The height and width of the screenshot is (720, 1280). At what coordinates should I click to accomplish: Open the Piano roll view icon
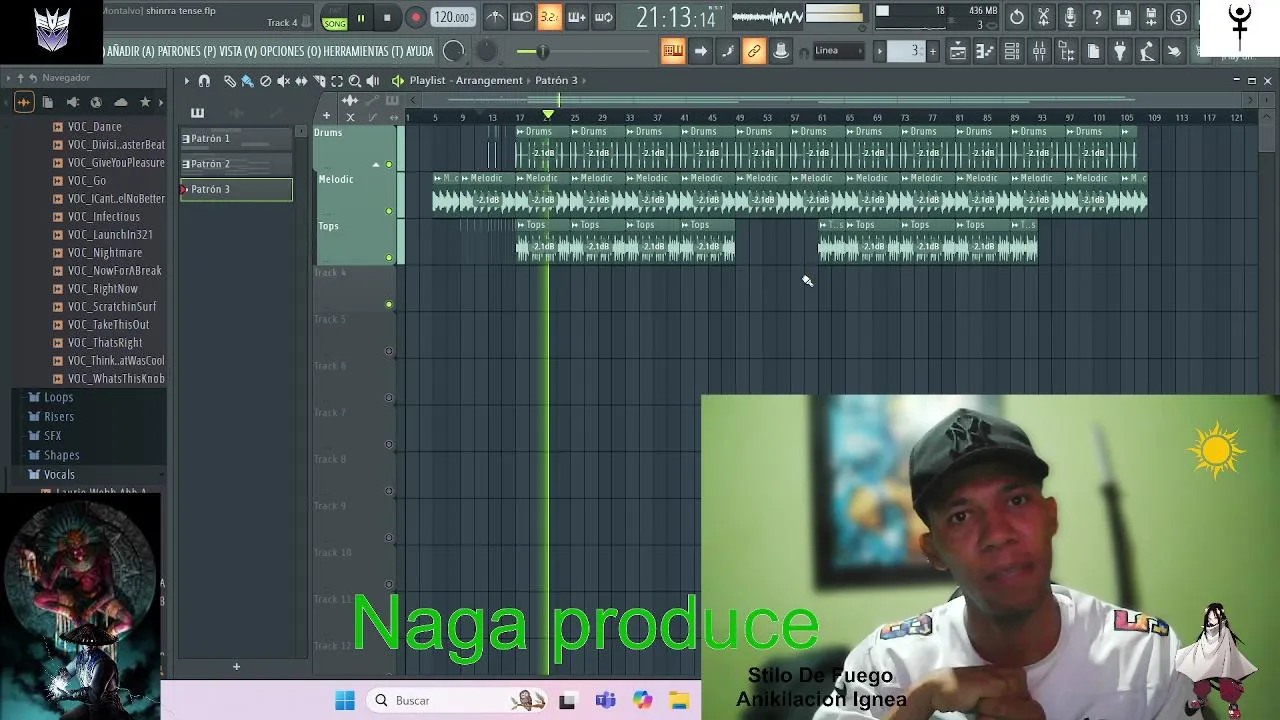coord(985,51)
